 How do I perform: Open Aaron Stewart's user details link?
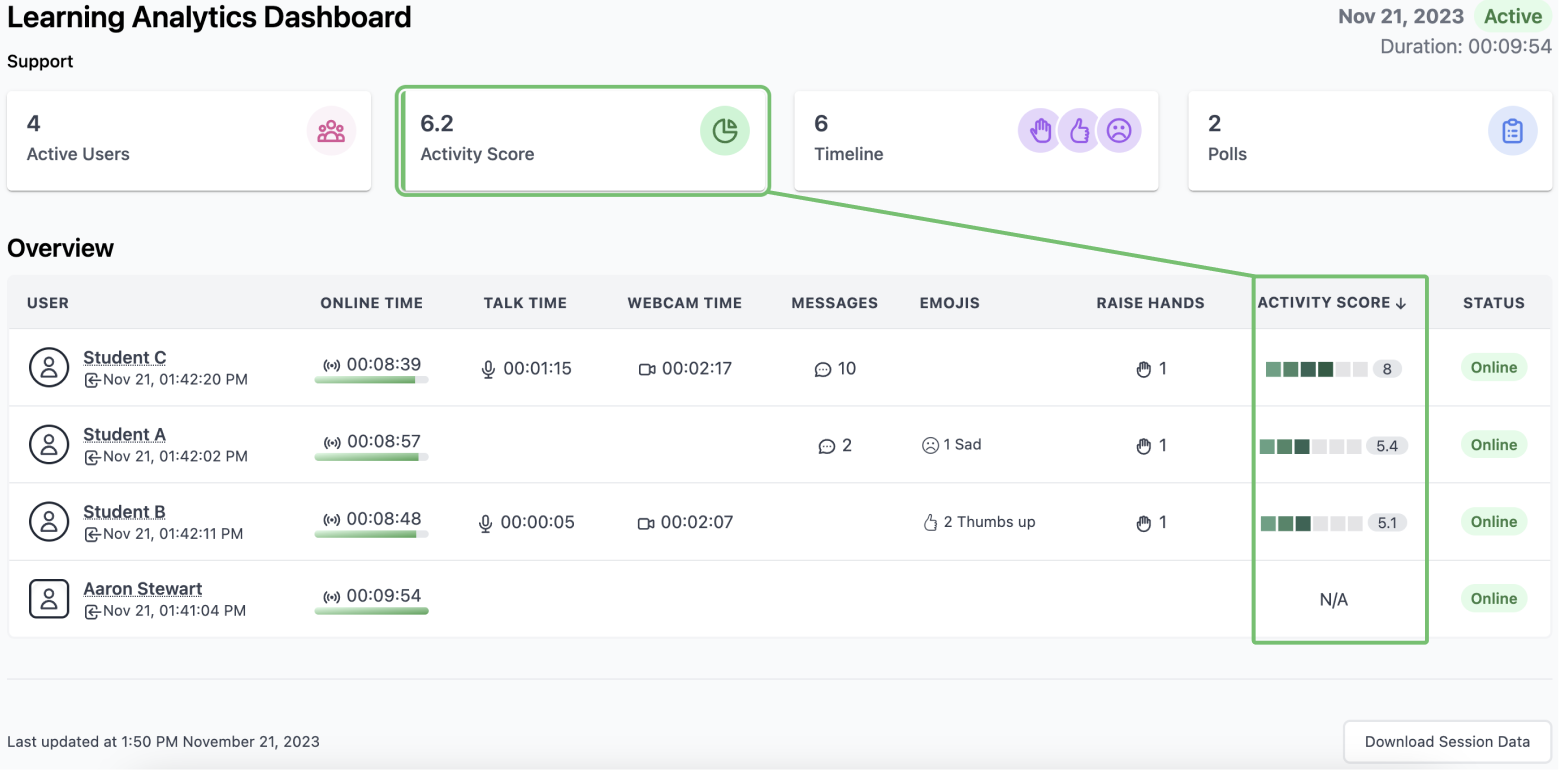(x=142, y=588)
